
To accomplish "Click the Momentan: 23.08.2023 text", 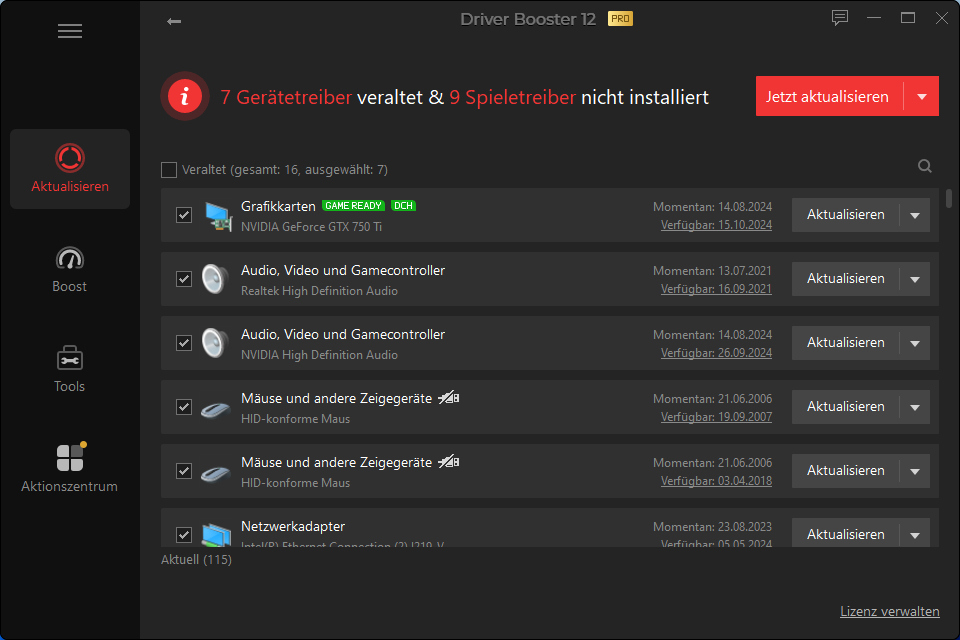I will click(x=712, y=527).
